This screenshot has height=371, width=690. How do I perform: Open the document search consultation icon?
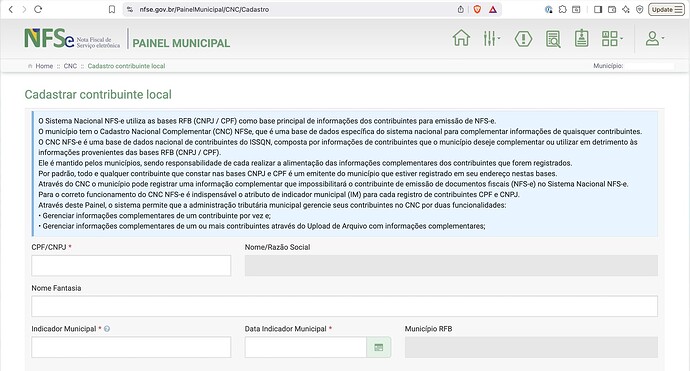pos(553,39)
